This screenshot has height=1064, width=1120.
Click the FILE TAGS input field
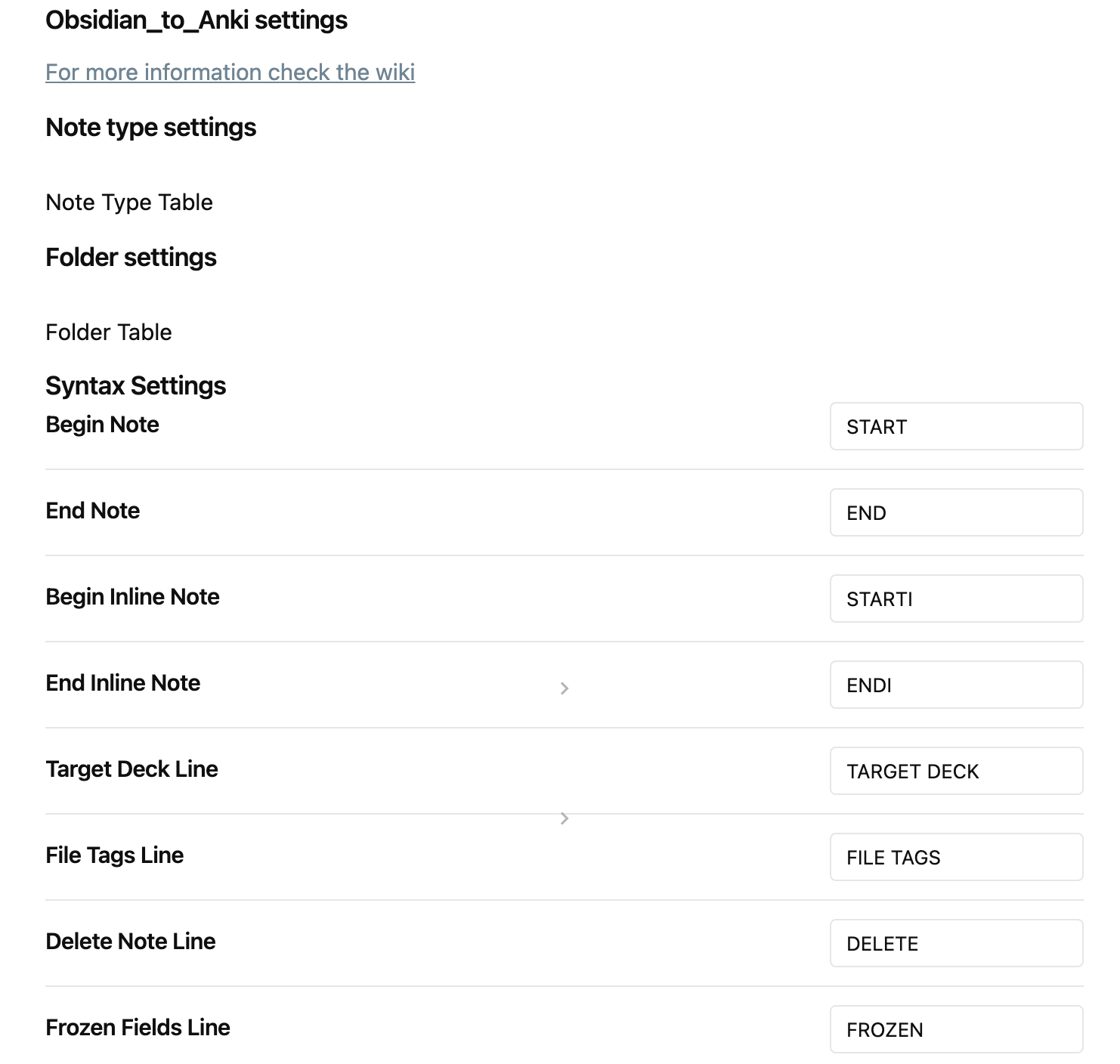tap(955, 857)
